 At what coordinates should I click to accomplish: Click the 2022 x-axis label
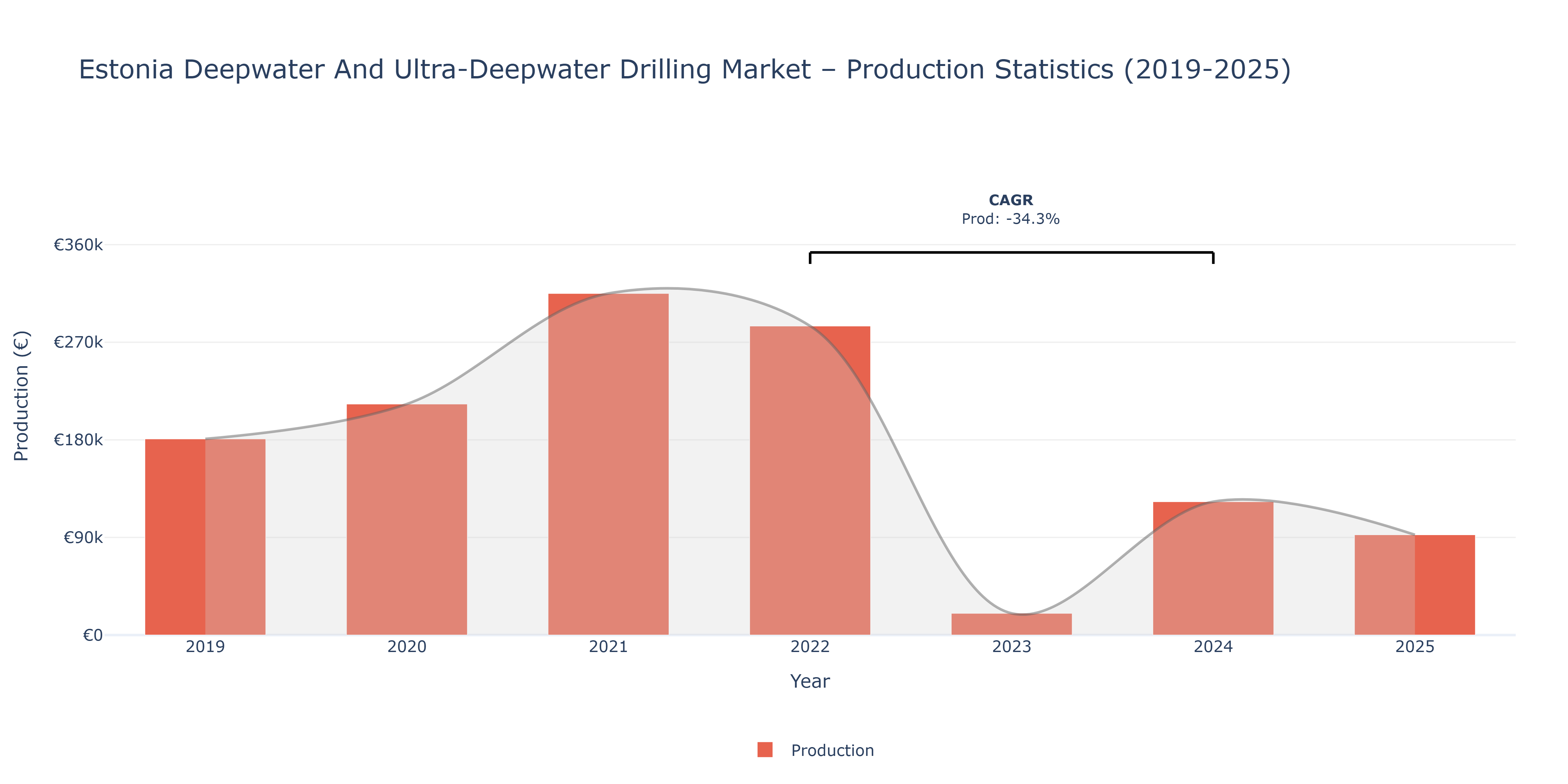[809, 647]
